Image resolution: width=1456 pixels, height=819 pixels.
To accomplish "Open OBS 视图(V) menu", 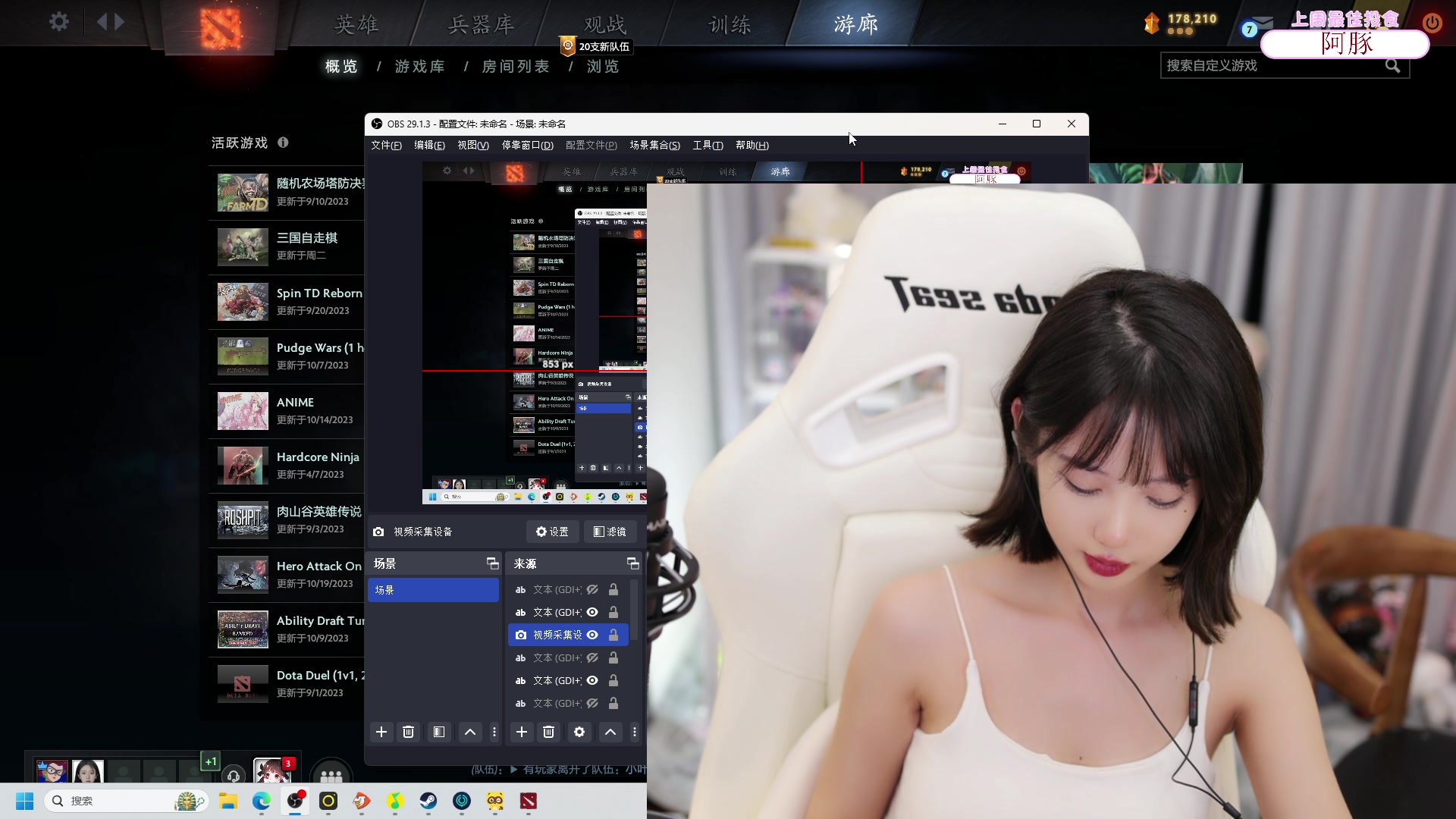I will click(x=472, y=146).
